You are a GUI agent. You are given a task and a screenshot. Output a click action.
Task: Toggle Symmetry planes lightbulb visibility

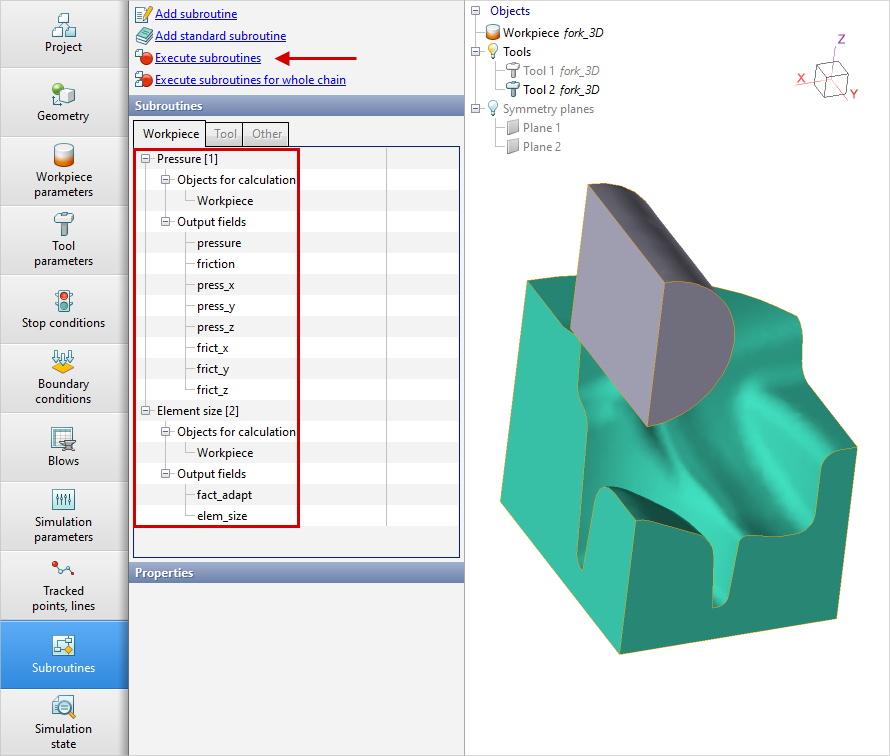click(x=492, y=109)
